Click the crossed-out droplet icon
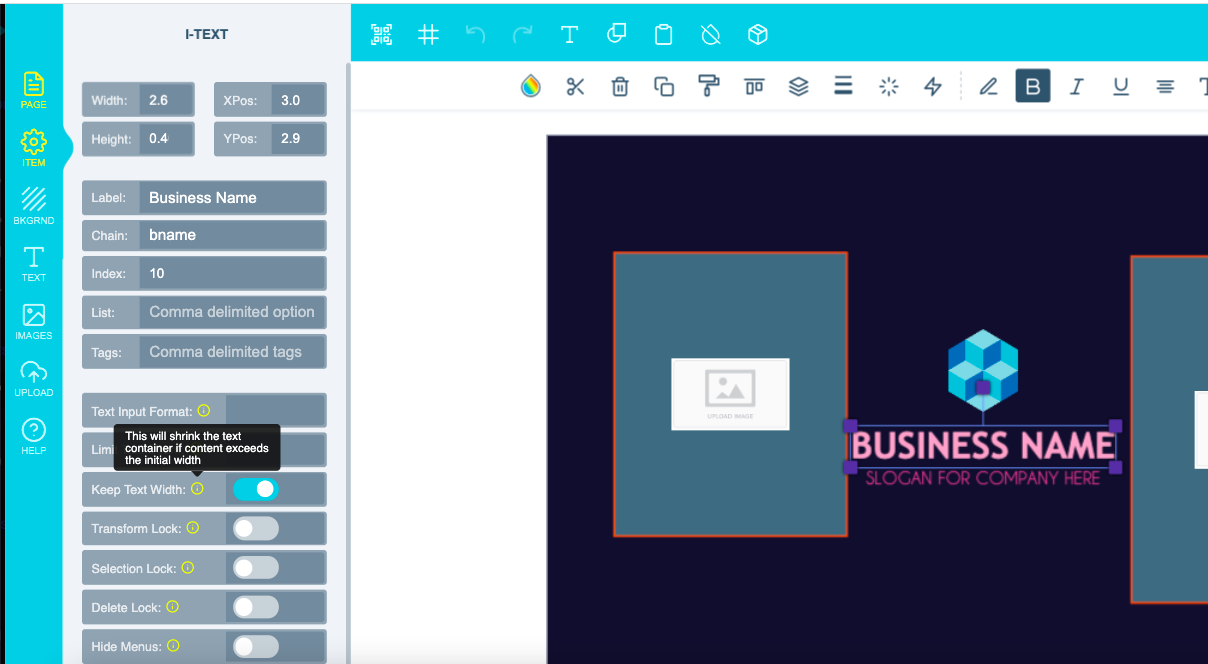Screen dimensions: 1208x664 coord(711,35)
